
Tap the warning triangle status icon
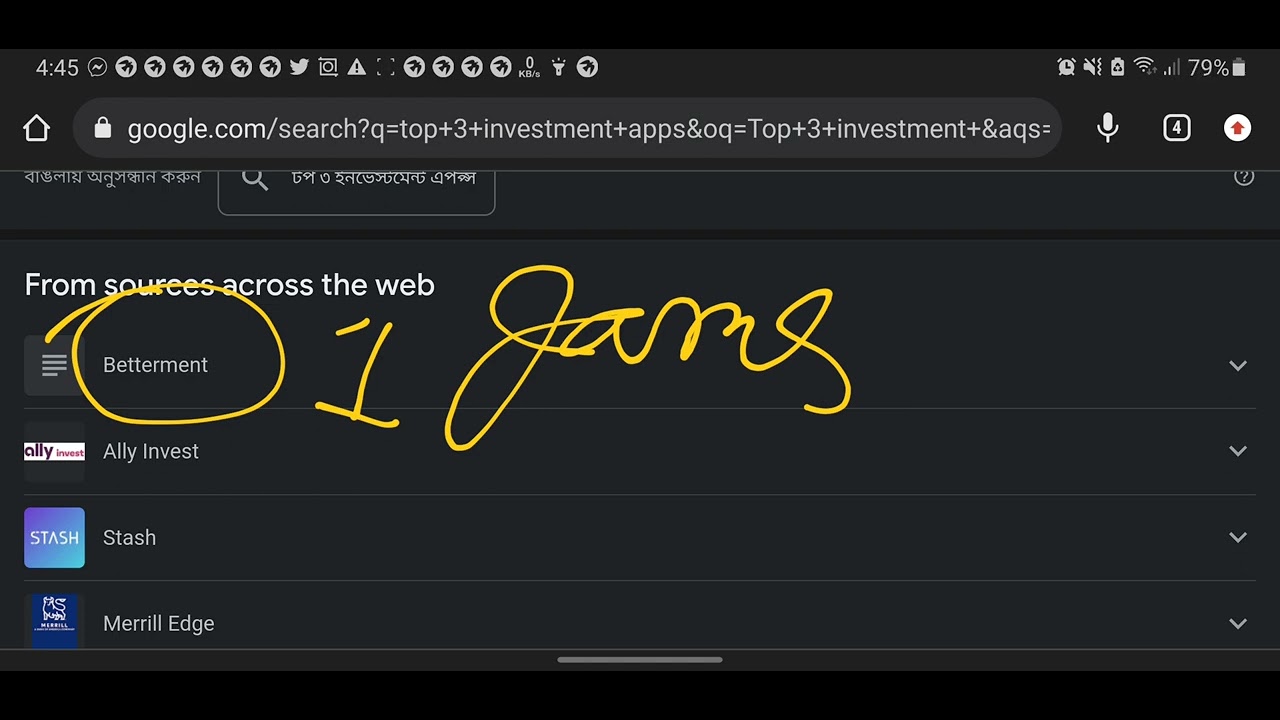pyautogui.click(x=356, y=67)
